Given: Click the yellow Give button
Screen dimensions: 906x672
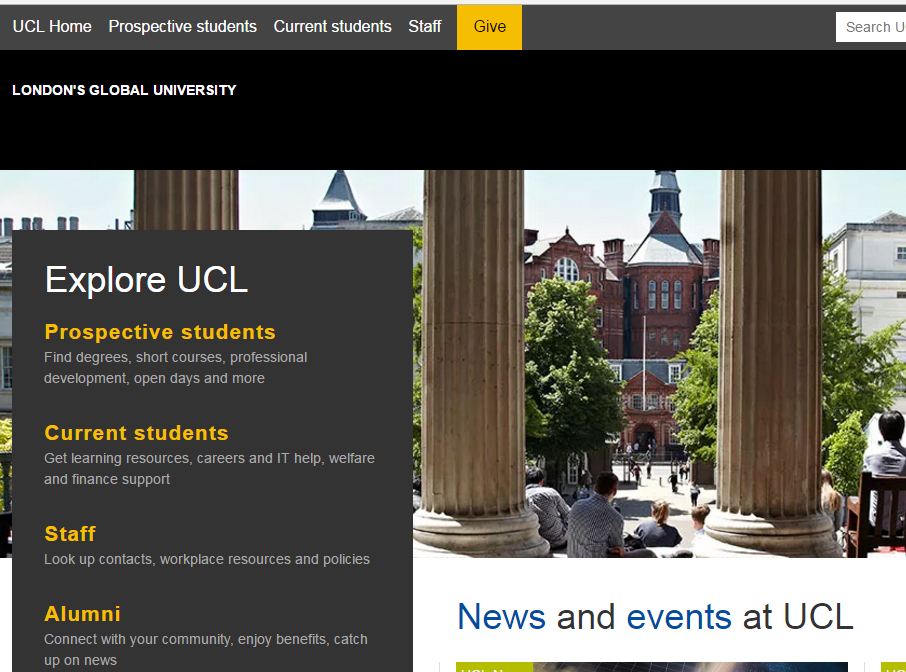Looking at the screenshot, I should tap(489, 27).
